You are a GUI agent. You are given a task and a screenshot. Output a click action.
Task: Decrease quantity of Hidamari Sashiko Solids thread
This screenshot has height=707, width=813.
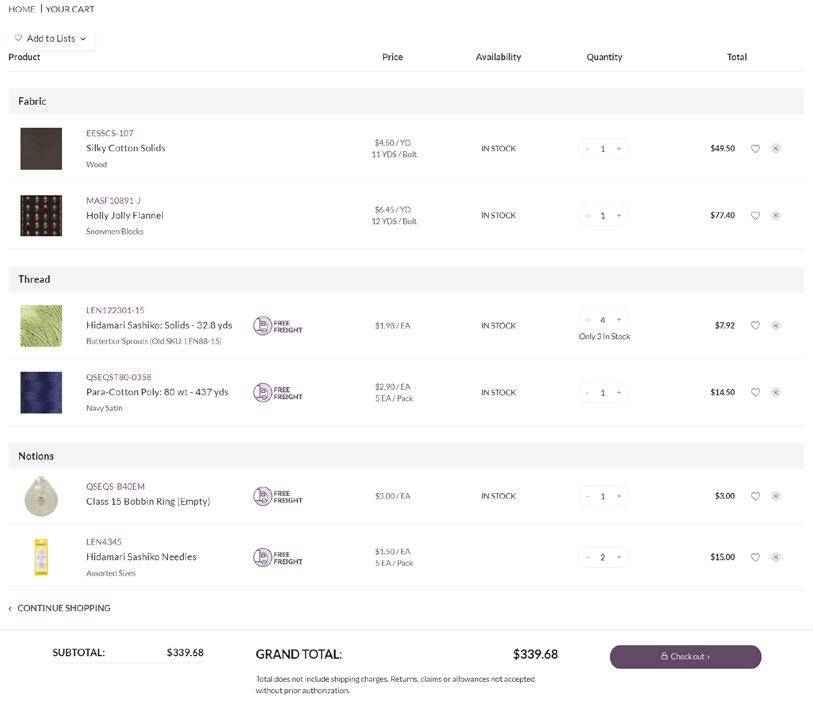[x=587, y=320]
